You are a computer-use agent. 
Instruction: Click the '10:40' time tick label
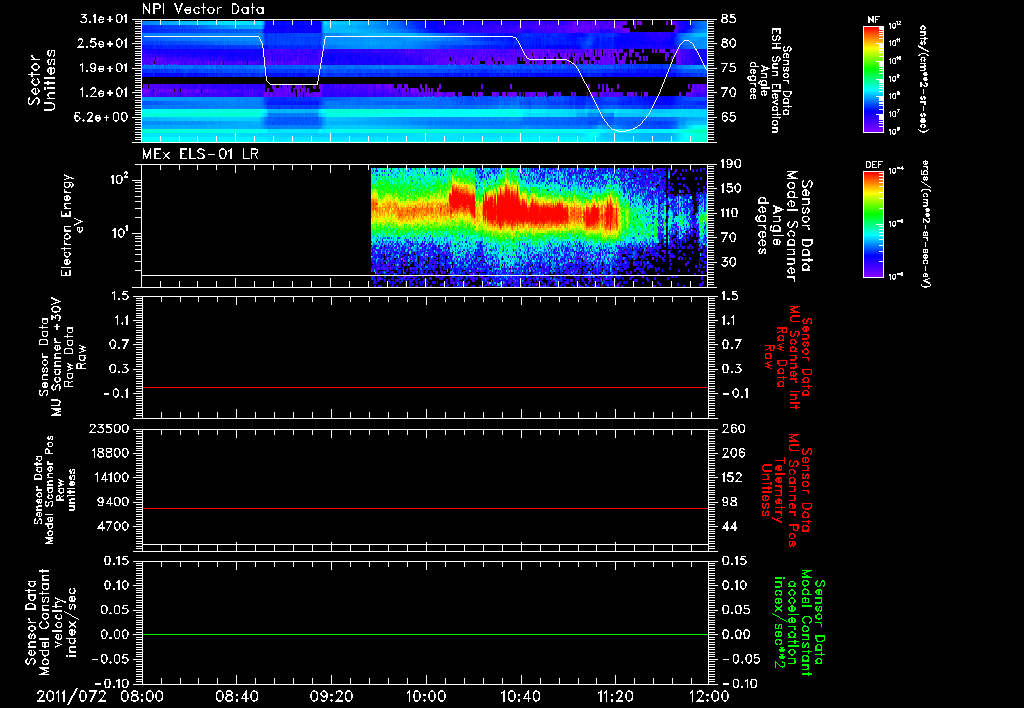(520, 696)
